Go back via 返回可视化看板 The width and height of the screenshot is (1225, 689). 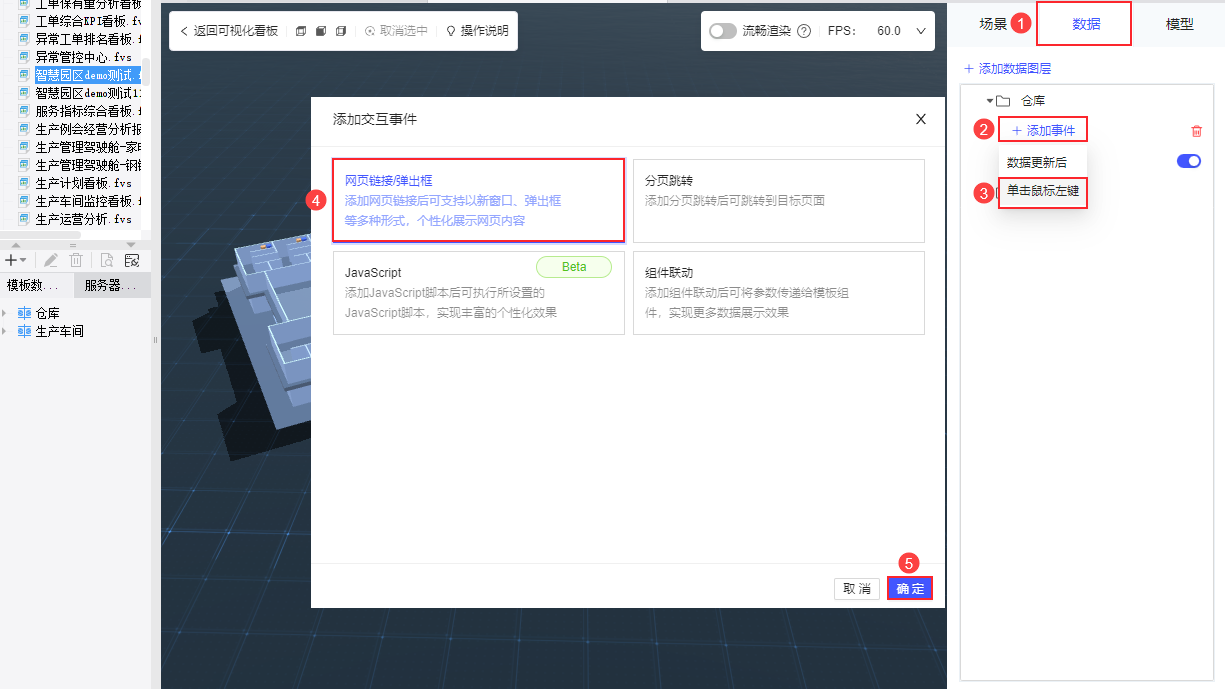tap(228, 31)
